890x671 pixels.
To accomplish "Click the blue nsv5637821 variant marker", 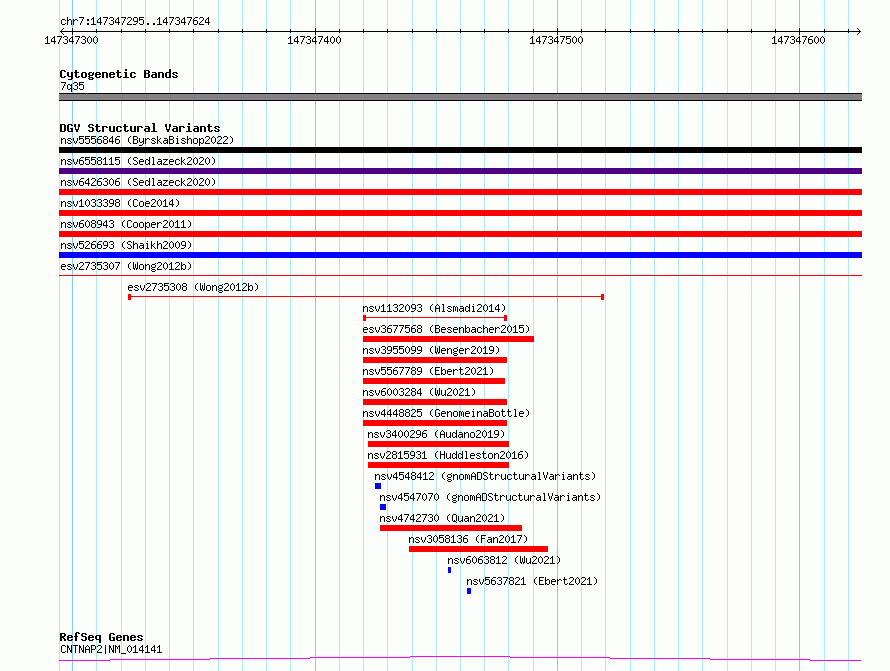I will point(469,591).
